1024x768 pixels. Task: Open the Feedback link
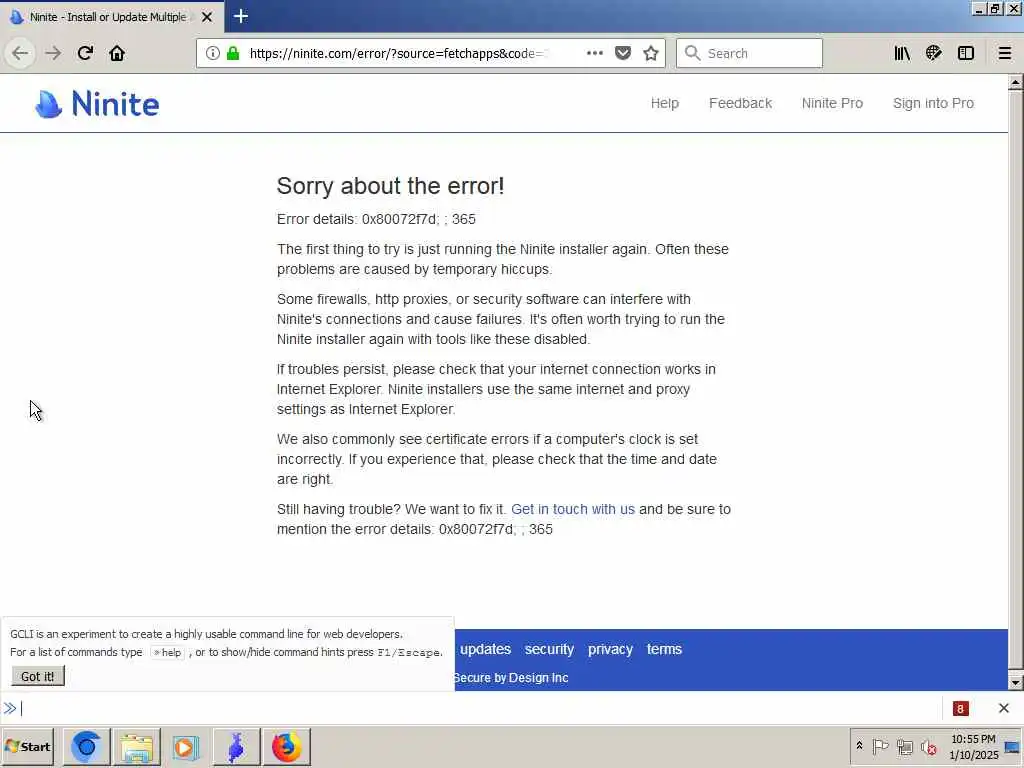tap(741, 103)
